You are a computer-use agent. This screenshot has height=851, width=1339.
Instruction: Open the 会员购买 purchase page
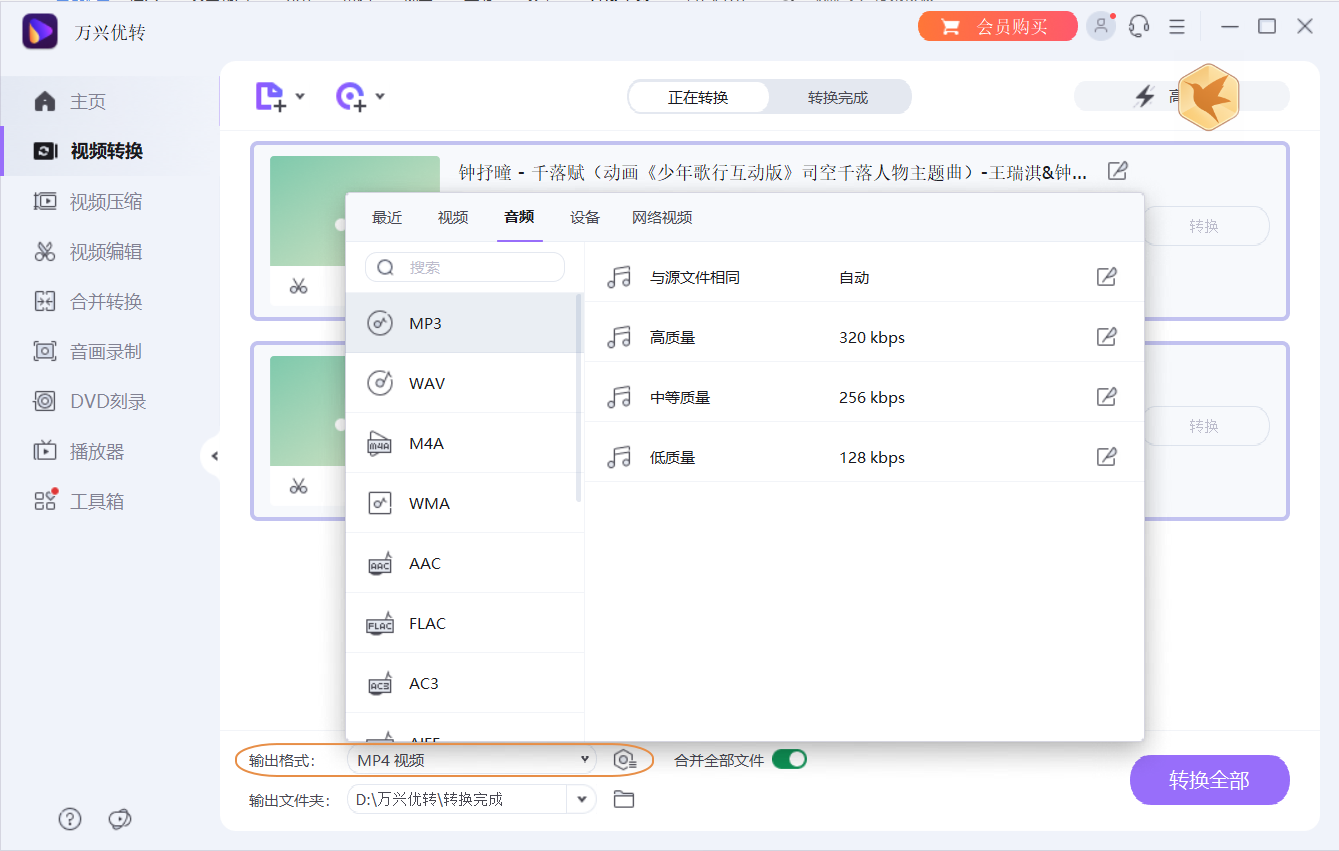coord(997,26)
